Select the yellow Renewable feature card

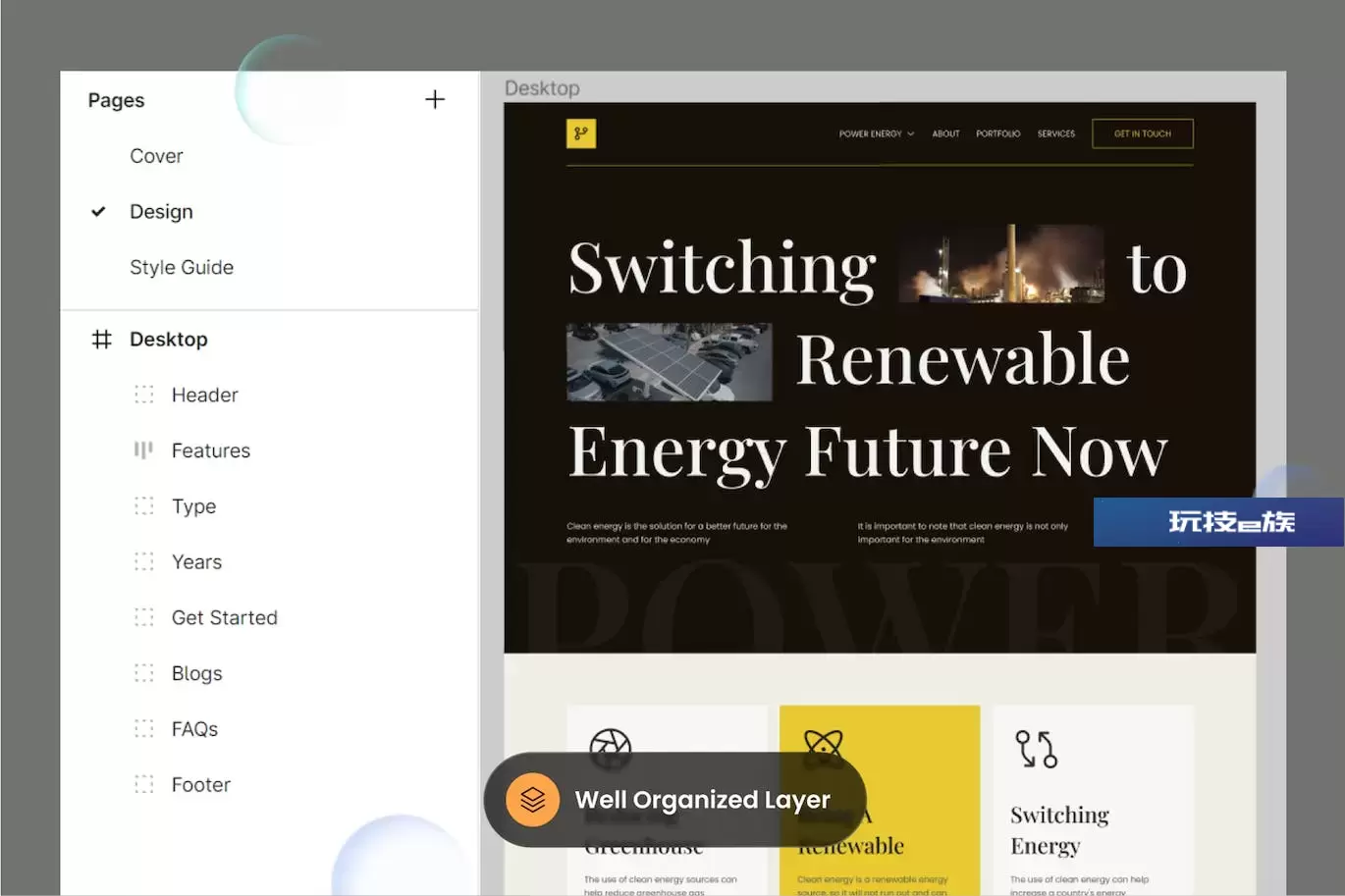pyautogui.click(x=880, y=800)
